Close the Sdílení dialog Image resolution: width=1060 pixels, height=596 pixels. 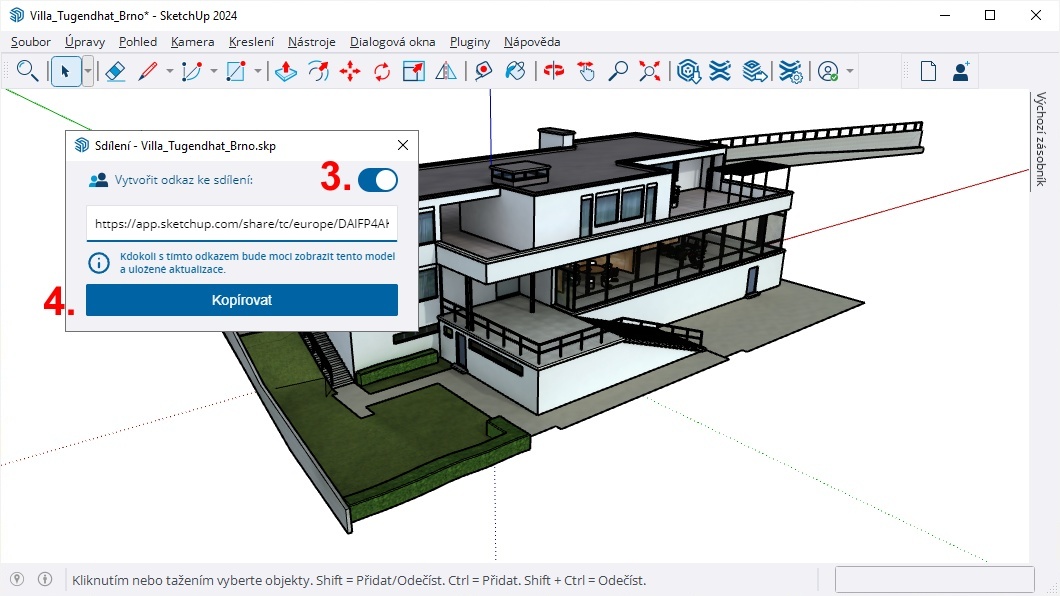tap(403, 146)
